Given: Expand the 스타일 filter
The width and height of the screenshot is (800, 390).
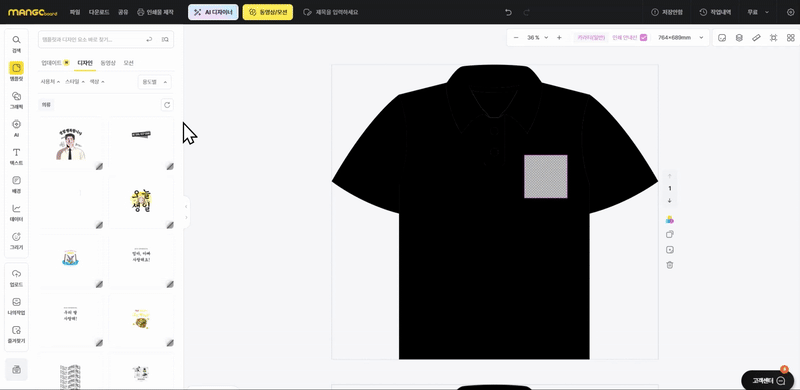Looking at the screenshot, I should [75, 82].
